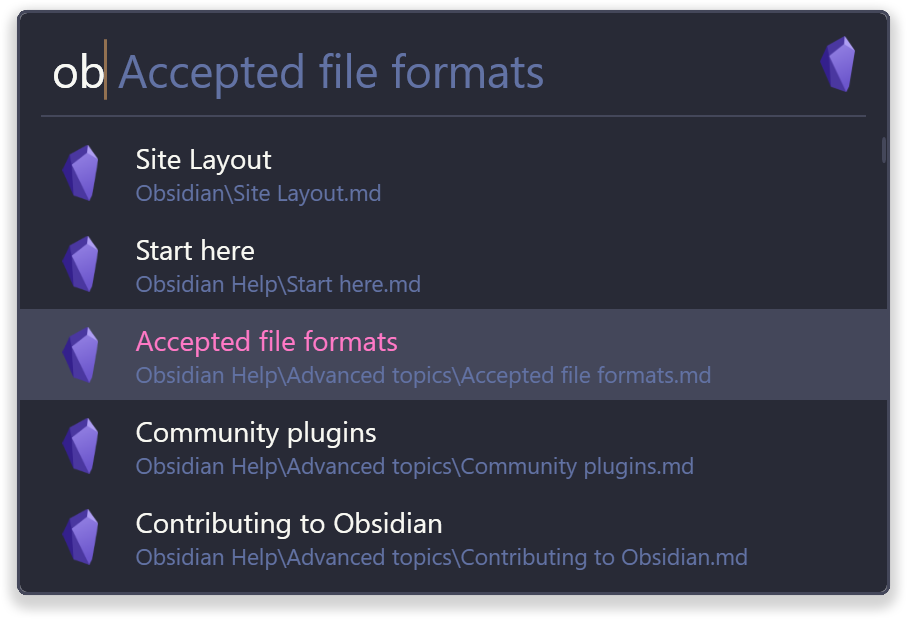
Task: Click the Obsidian\Site Layout.md path text
Action: click(258, 193)
